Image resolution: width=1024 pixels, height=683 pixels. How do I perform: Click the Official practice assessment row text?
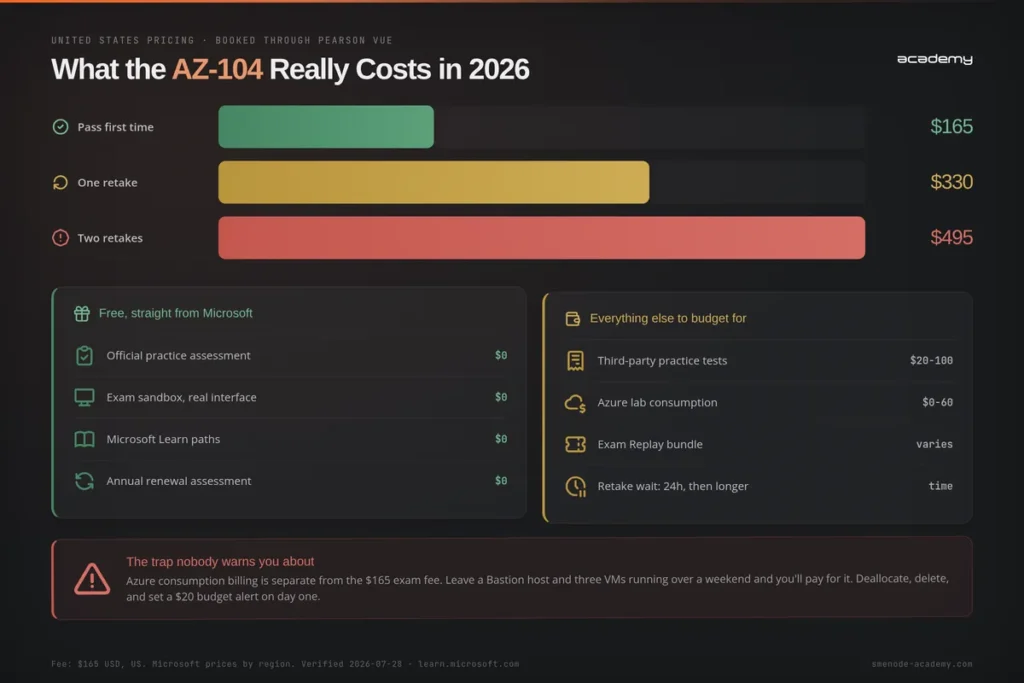coord(178,356)
